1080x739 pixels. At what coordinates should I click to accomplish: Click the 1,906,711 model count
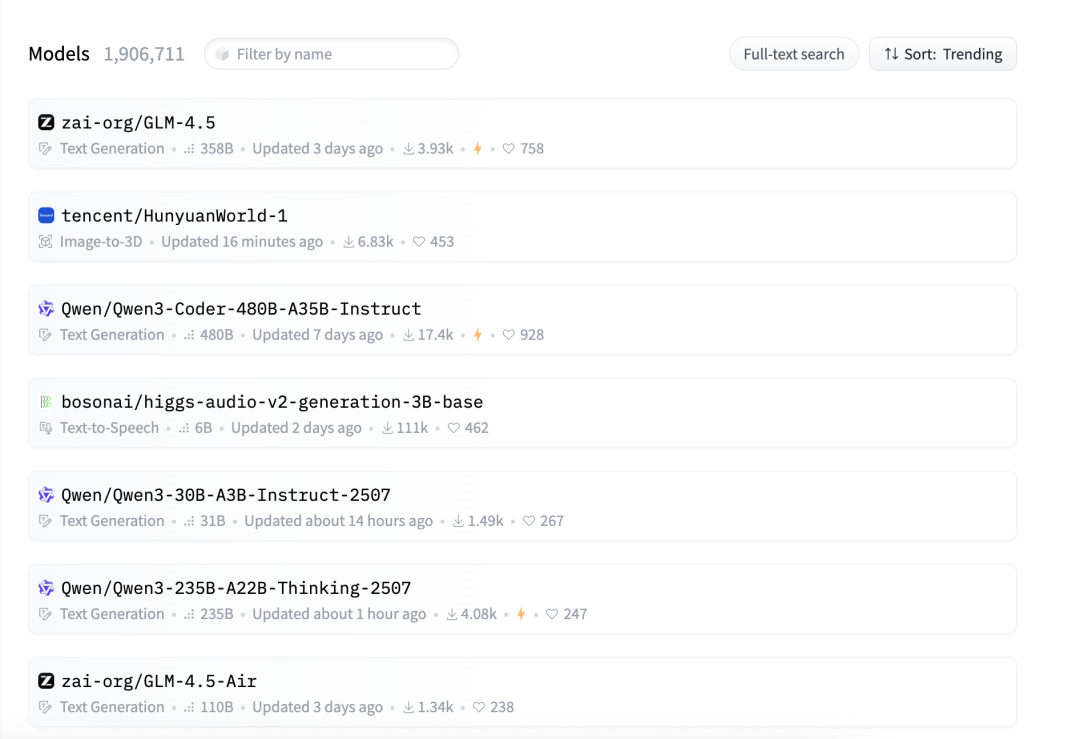(144, 54)
